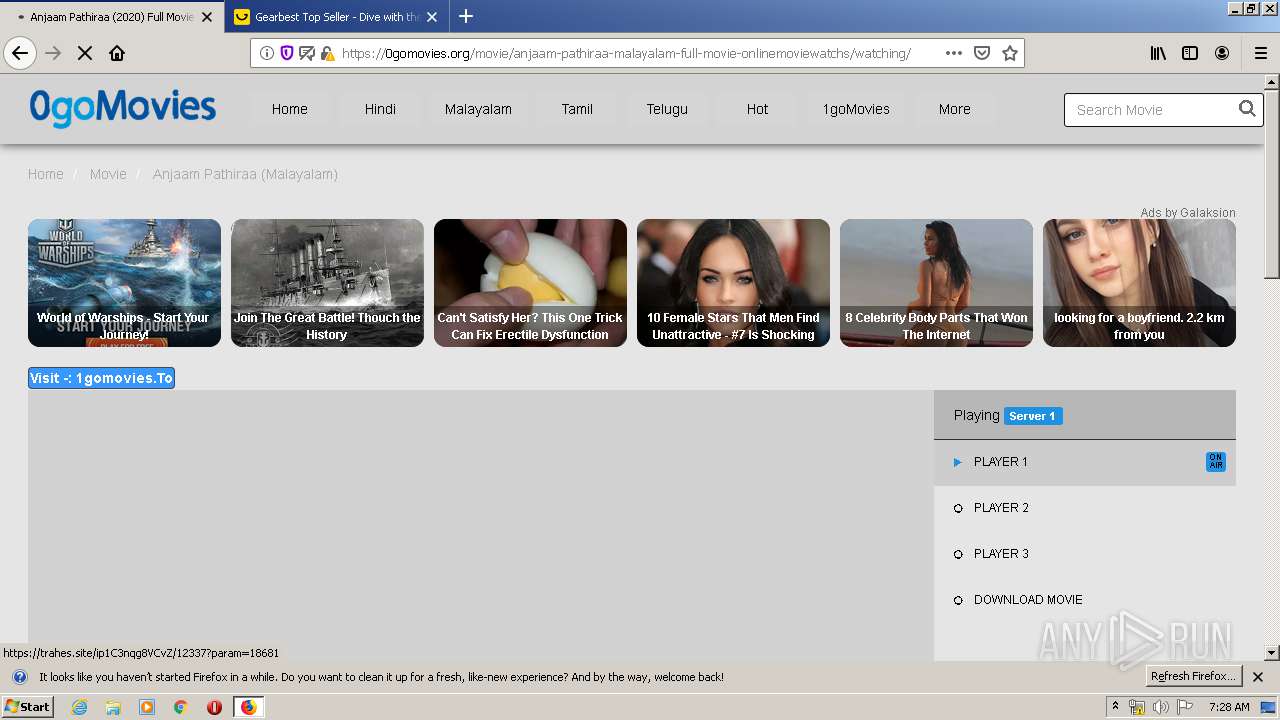Click the address bar URL
The image size is (1280, 720).
(x=626, y=54)
